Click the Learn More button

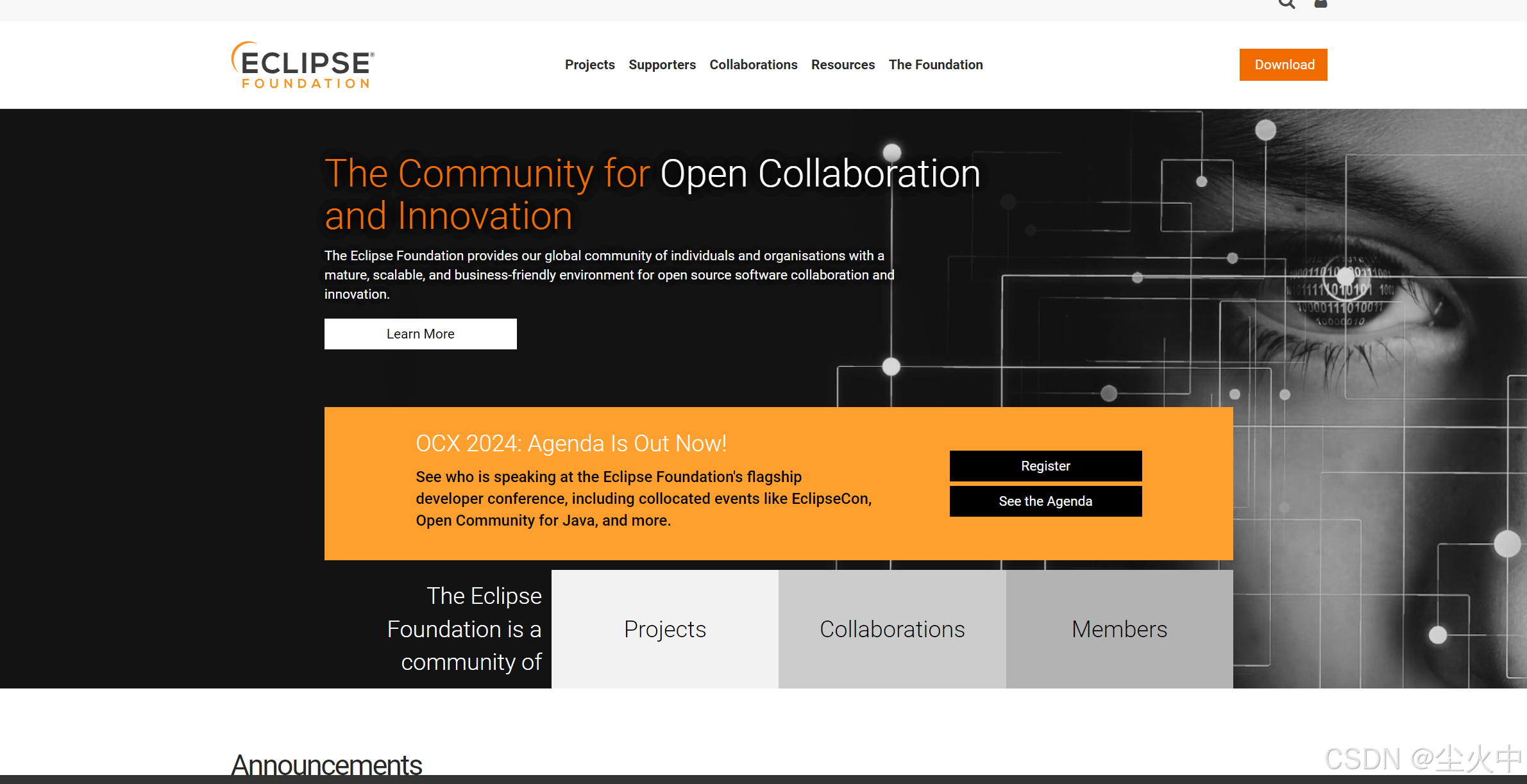point(420,334)
